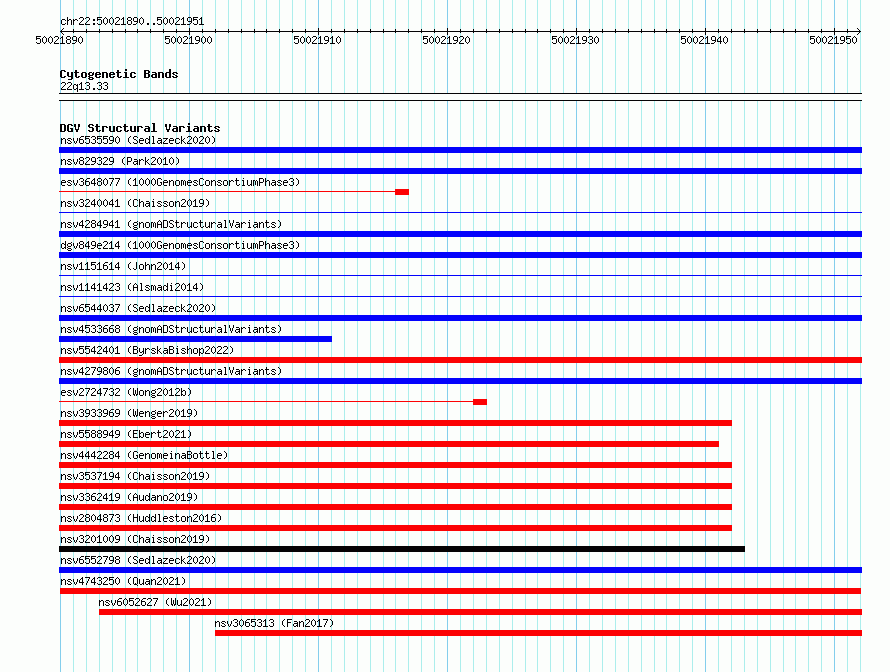The height and width of the screenshot is (672, 890).
Task: Click ruler position 50021910
Action: coord(317,40)
